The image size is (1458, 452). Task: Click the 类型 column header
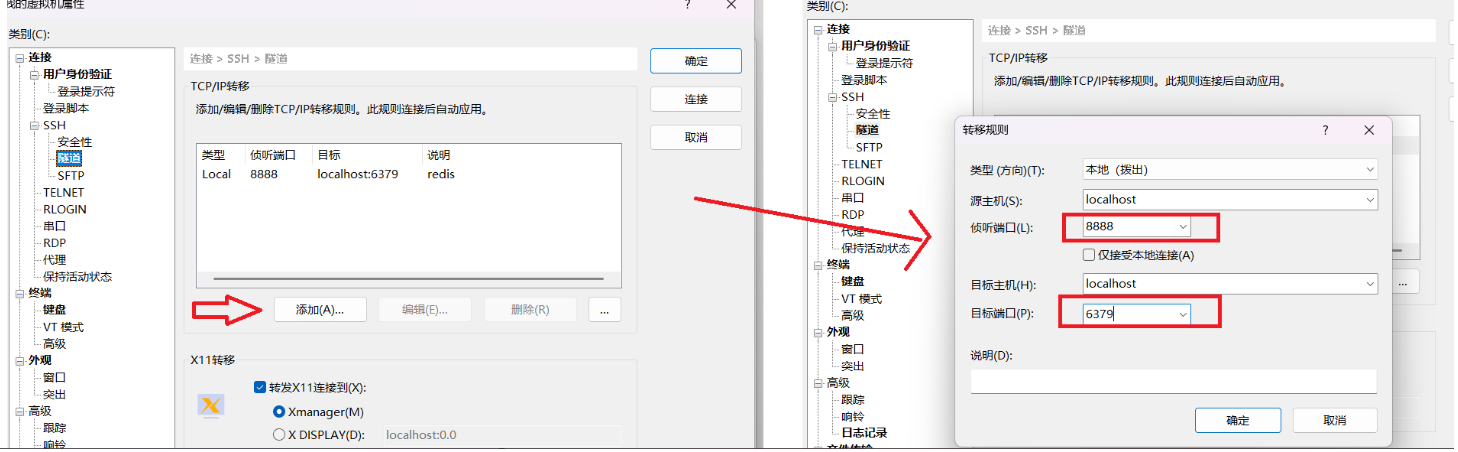tap(214, 155)
